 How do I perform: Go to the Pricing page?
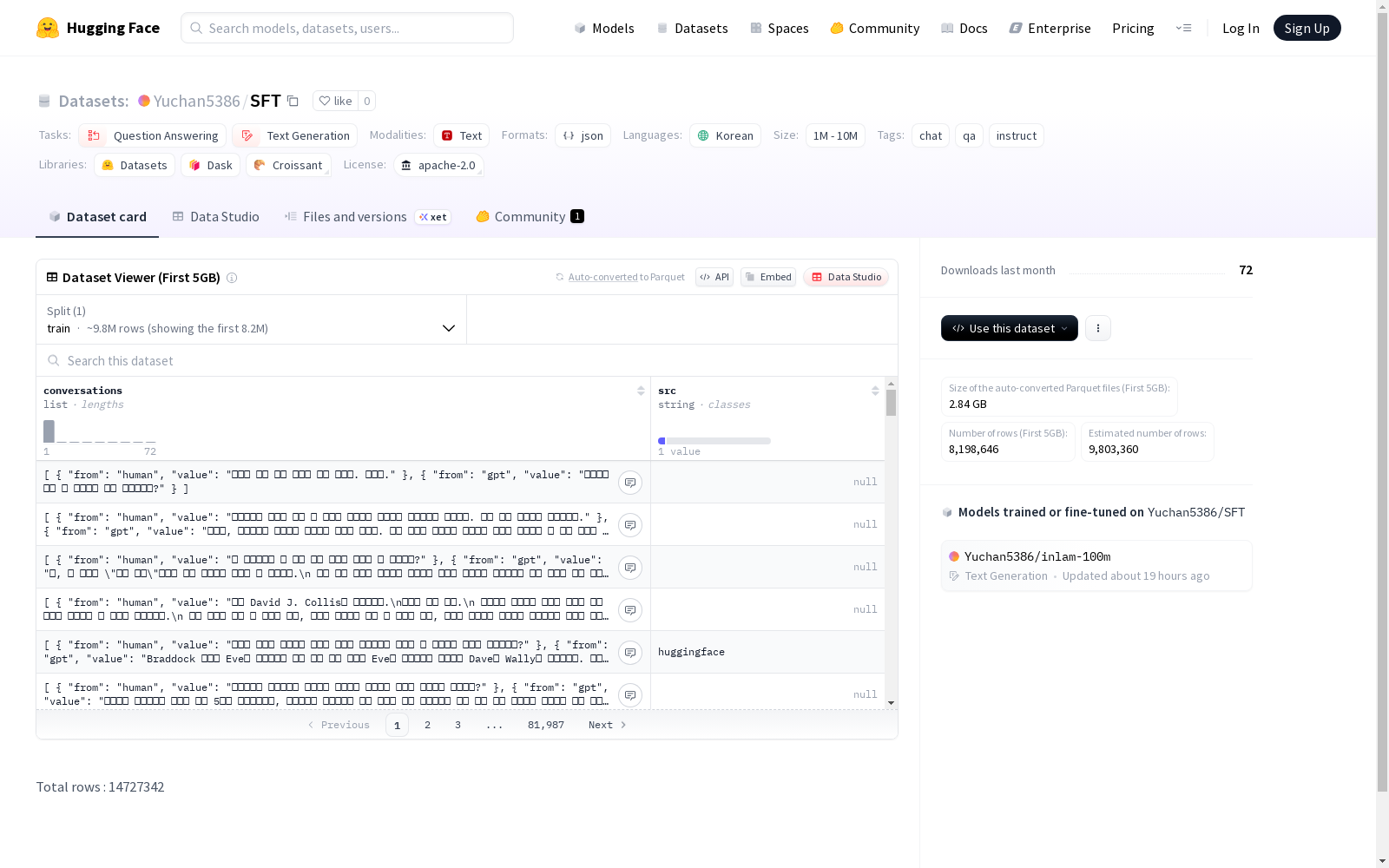1133,28
